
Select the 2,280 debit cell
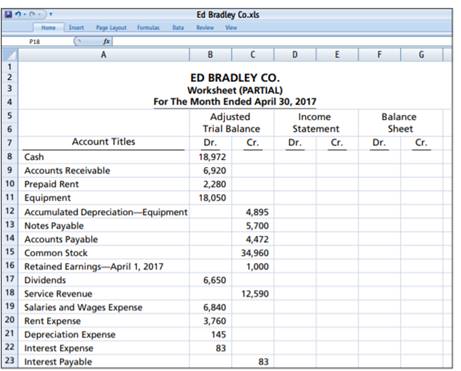[x=210, y=184]
